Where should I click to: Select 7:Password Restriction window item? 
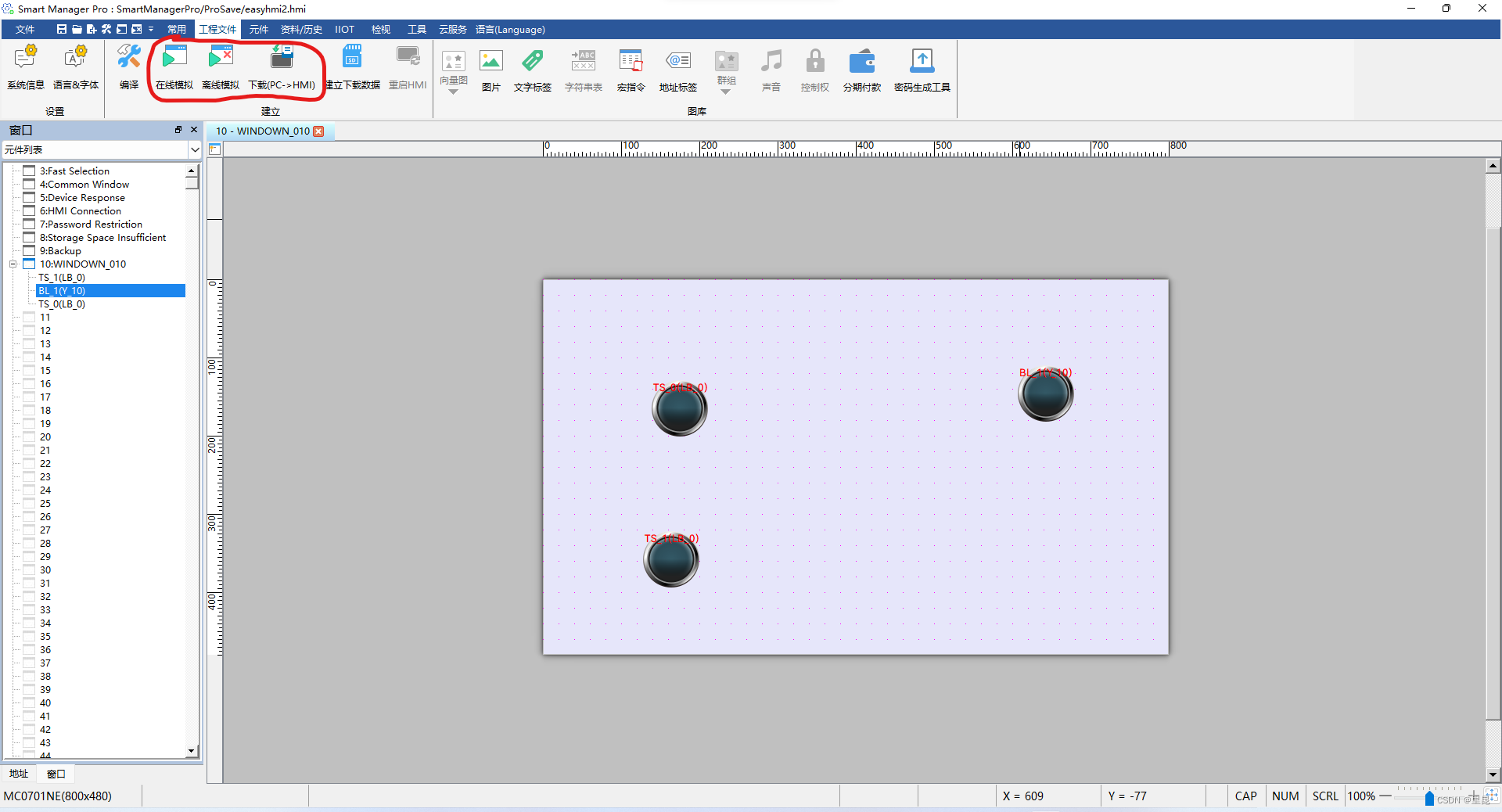[x=91, y=225]
